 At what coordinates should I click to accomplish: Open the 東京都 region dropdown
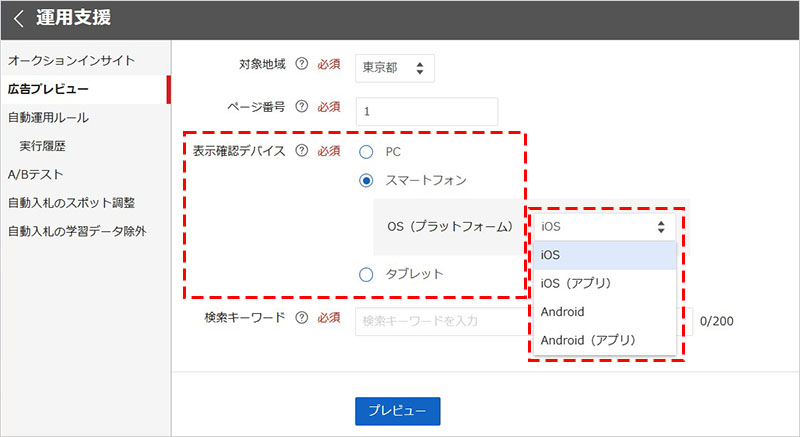click(x=395, y=69)
